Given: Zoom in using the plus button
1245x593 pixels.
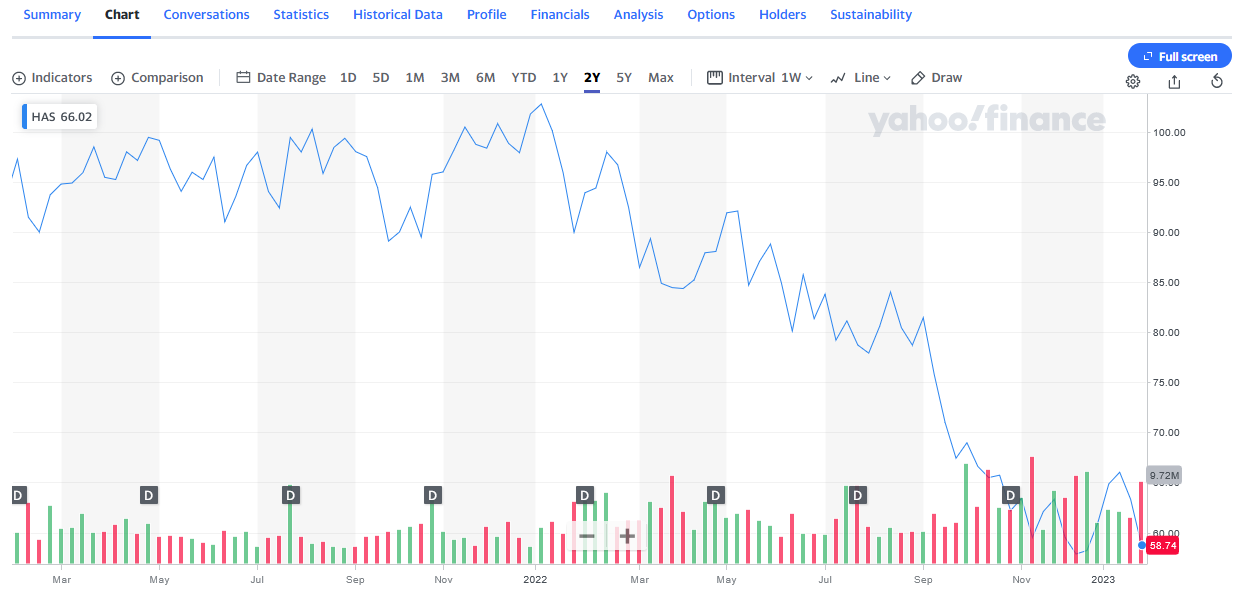Looking at the screenshot, I should click(x=627, y=535).
